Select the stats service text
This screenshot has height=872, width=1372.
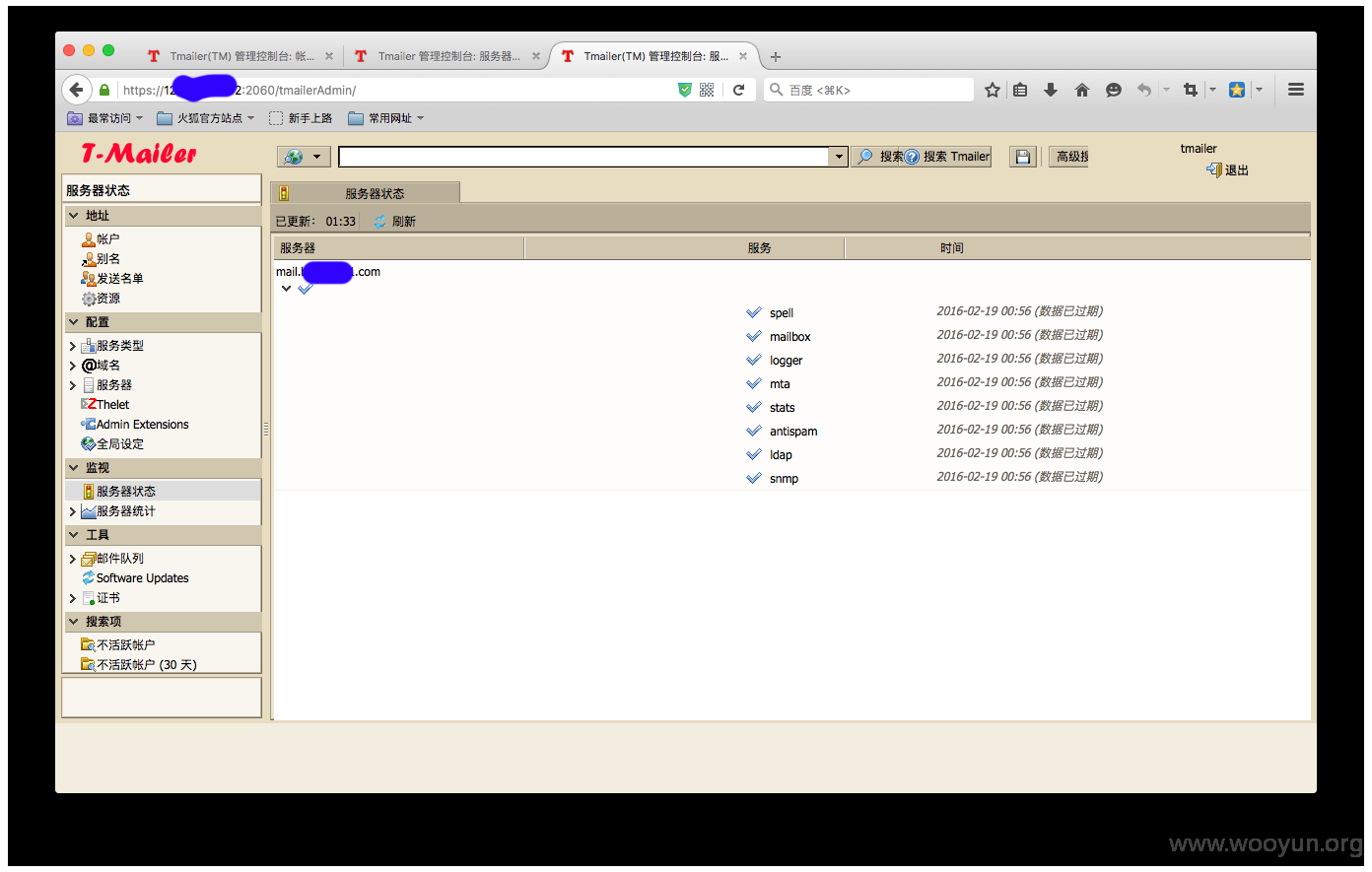(782, 408)
